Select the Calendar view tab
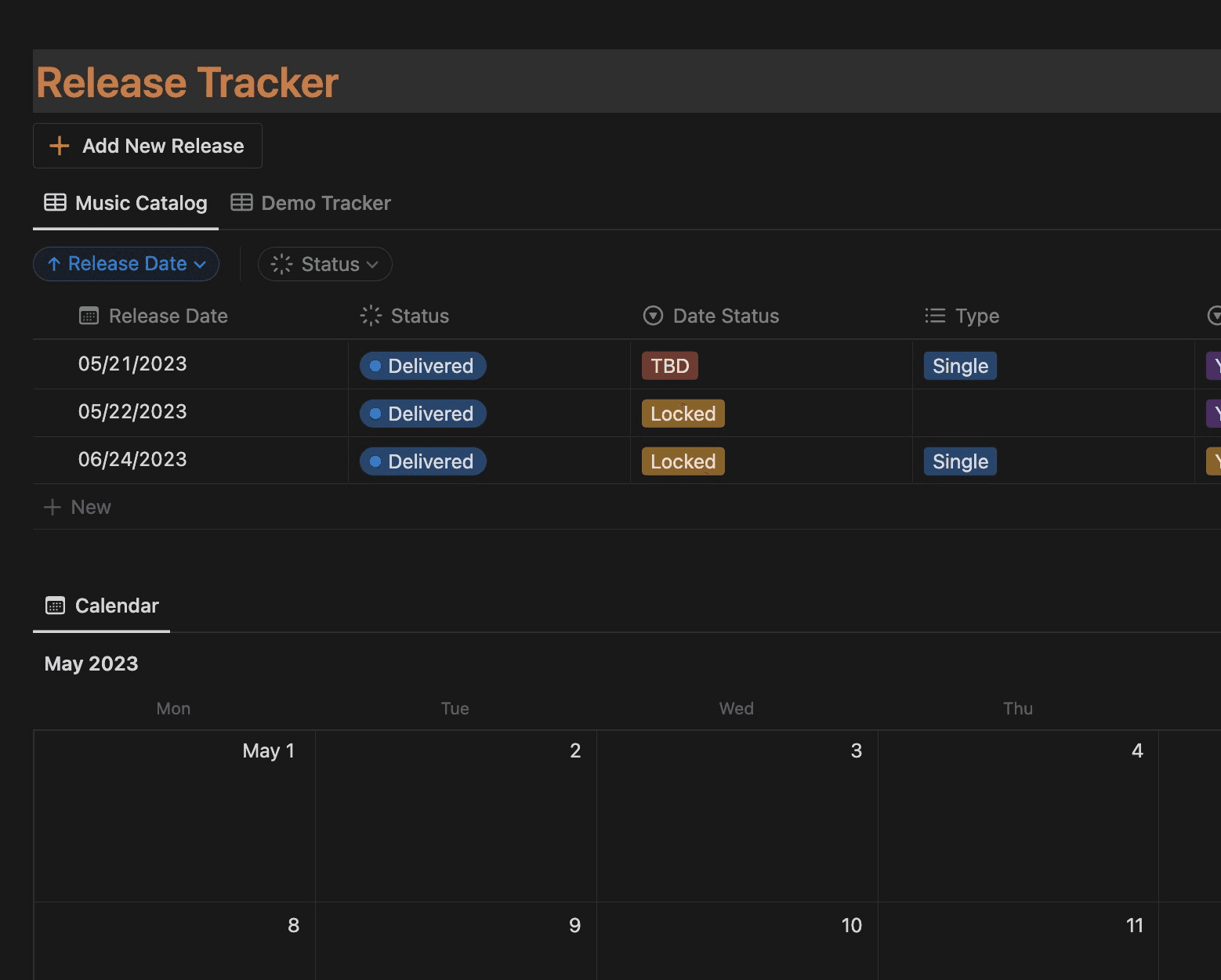 (101, 606)
